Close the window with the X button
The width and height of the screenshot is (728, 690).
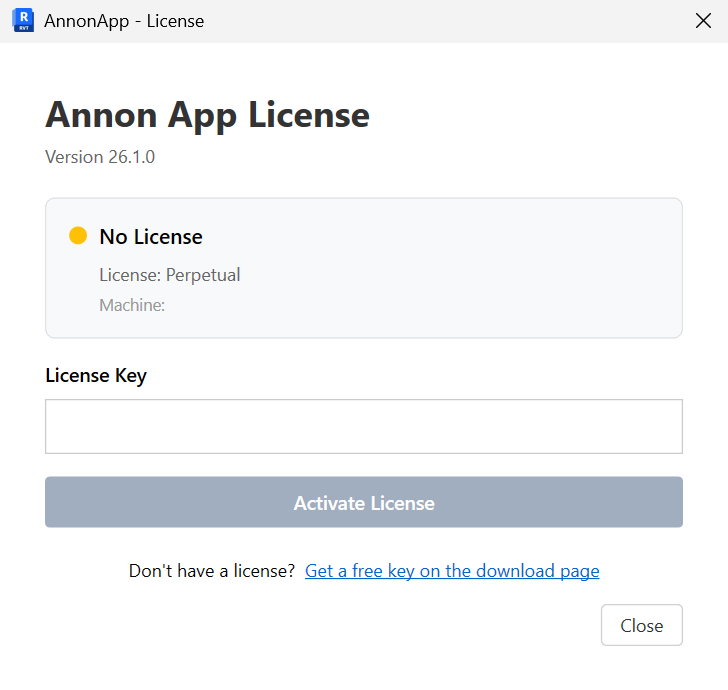[x=703, y=20]
